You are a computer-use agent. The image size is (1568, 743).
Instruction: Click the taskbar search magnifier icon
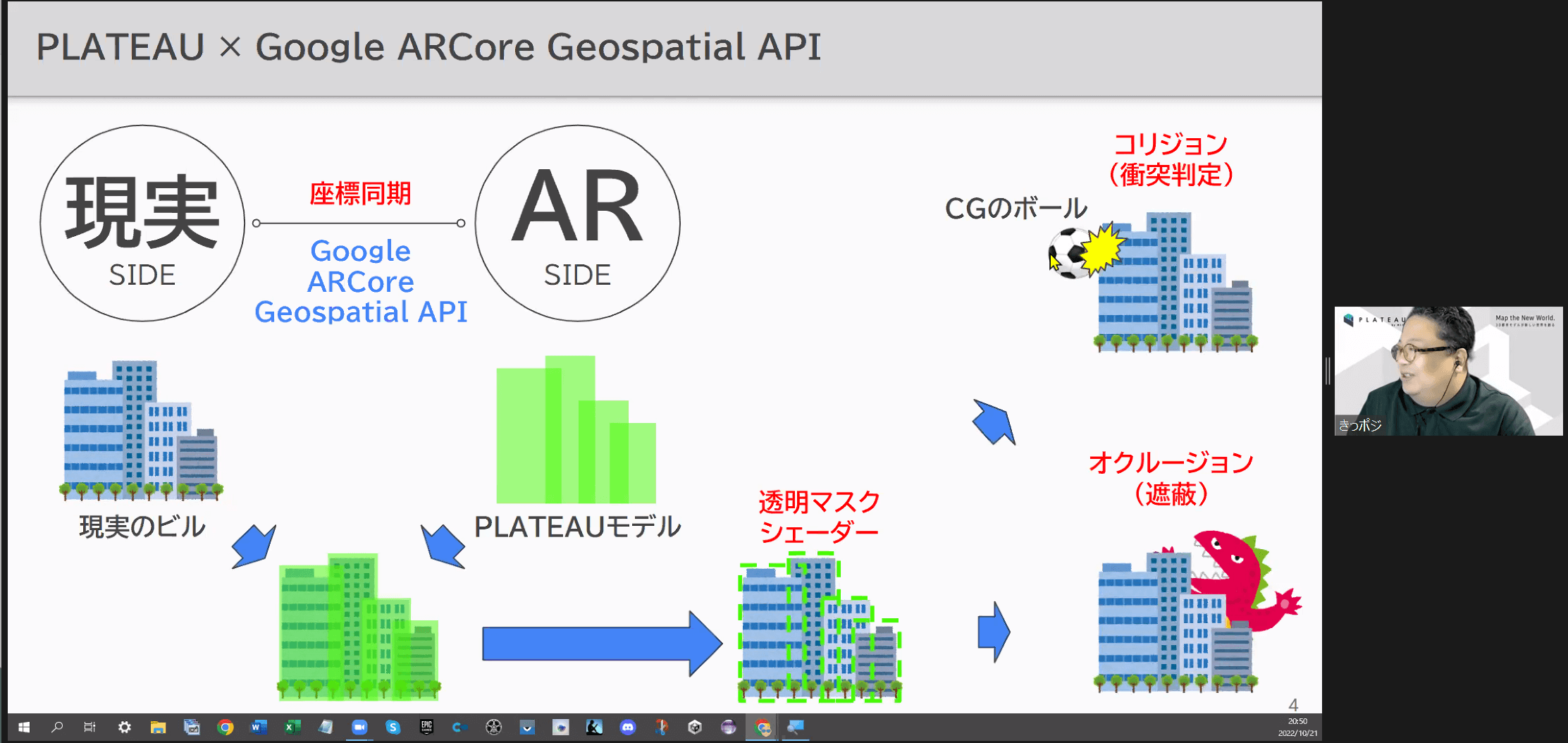[57, 727]
